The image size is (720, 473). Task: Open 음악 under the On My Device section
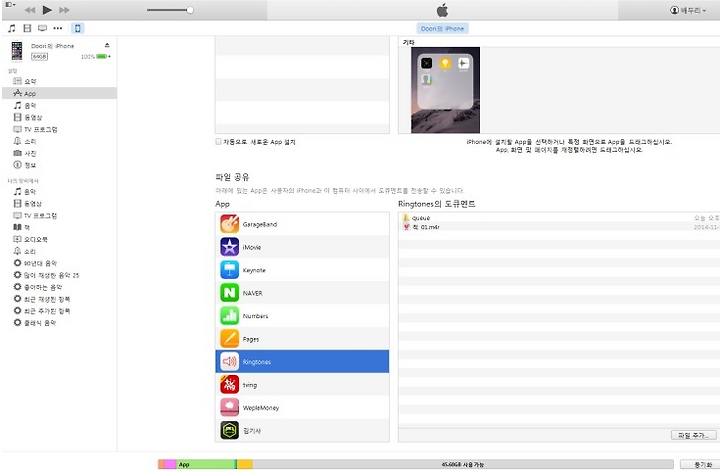59,191
